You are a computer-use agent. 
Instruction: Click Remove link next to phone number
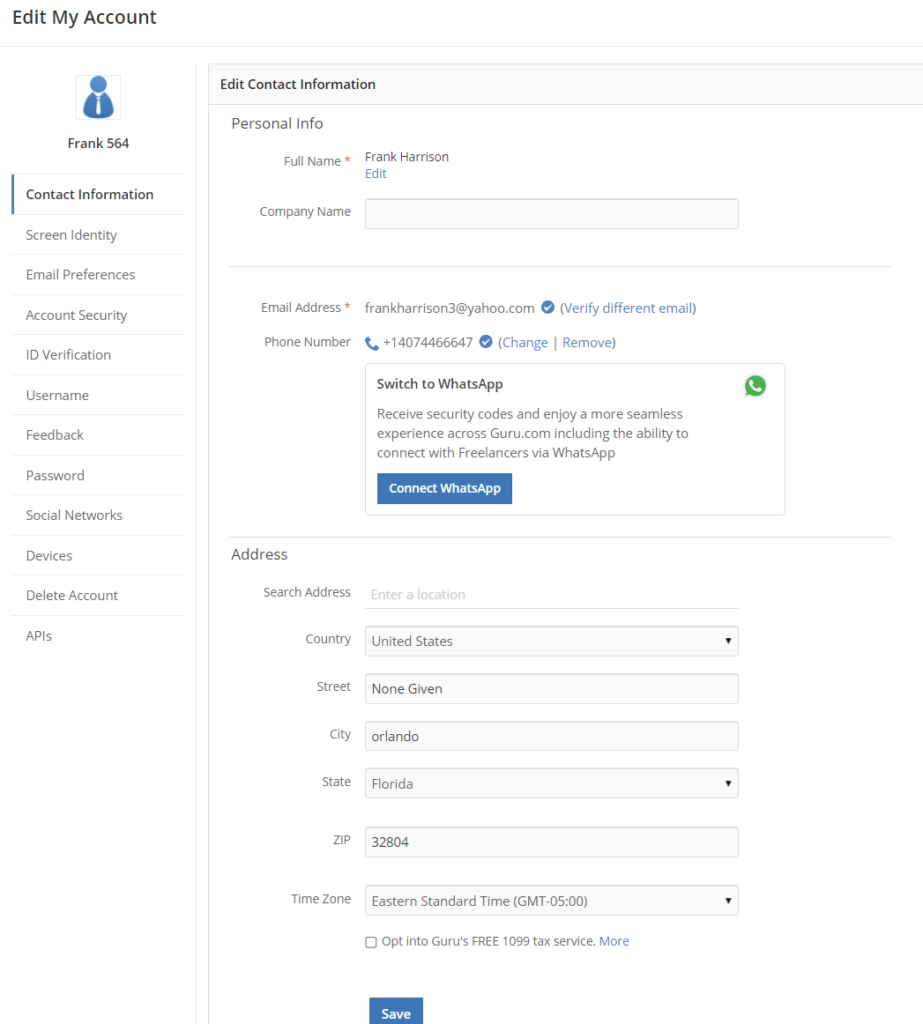pyautogui.click(x=587, y=342)
